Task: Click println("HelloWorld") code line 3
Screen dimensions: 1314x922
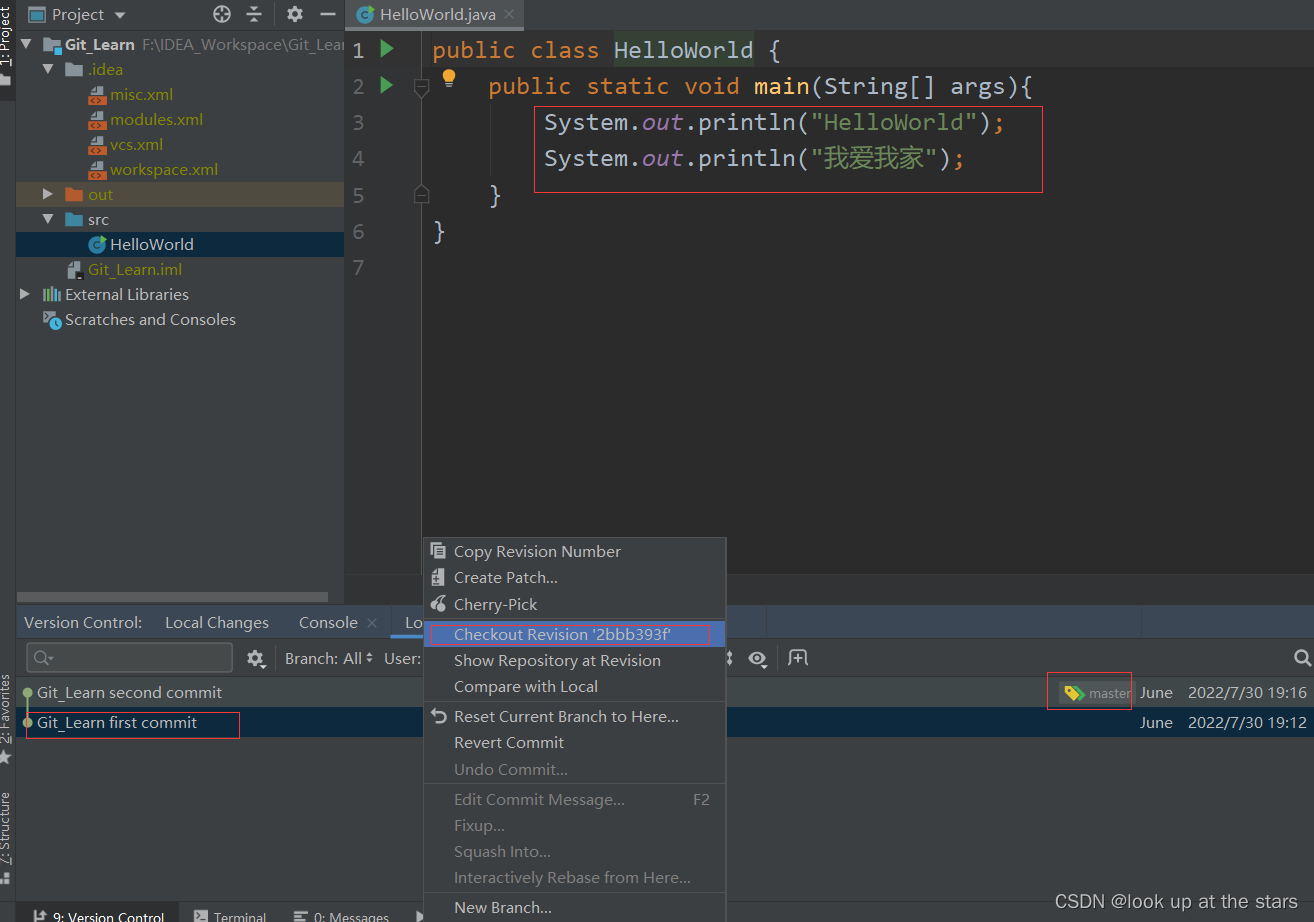Action: click(x=773, y=123)
